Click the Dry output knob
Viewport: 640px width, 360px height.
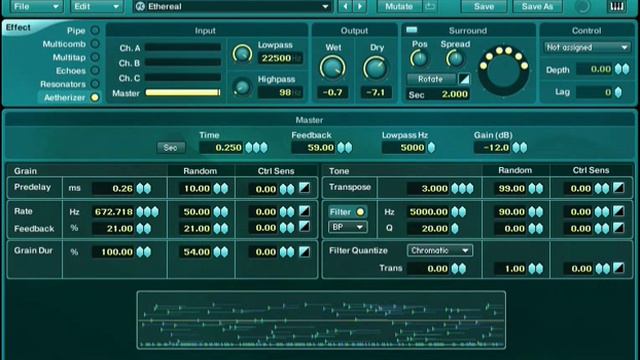pos(376,68)
